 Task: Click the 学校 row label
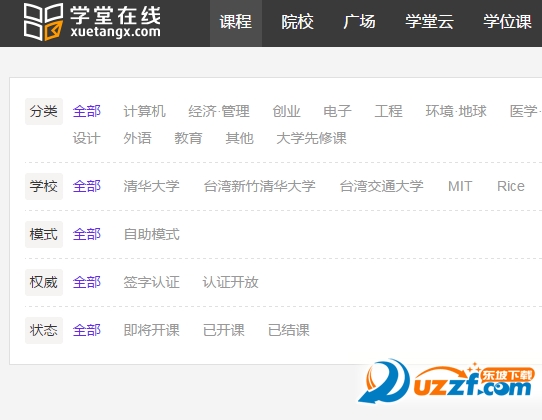tap(44, 186)
